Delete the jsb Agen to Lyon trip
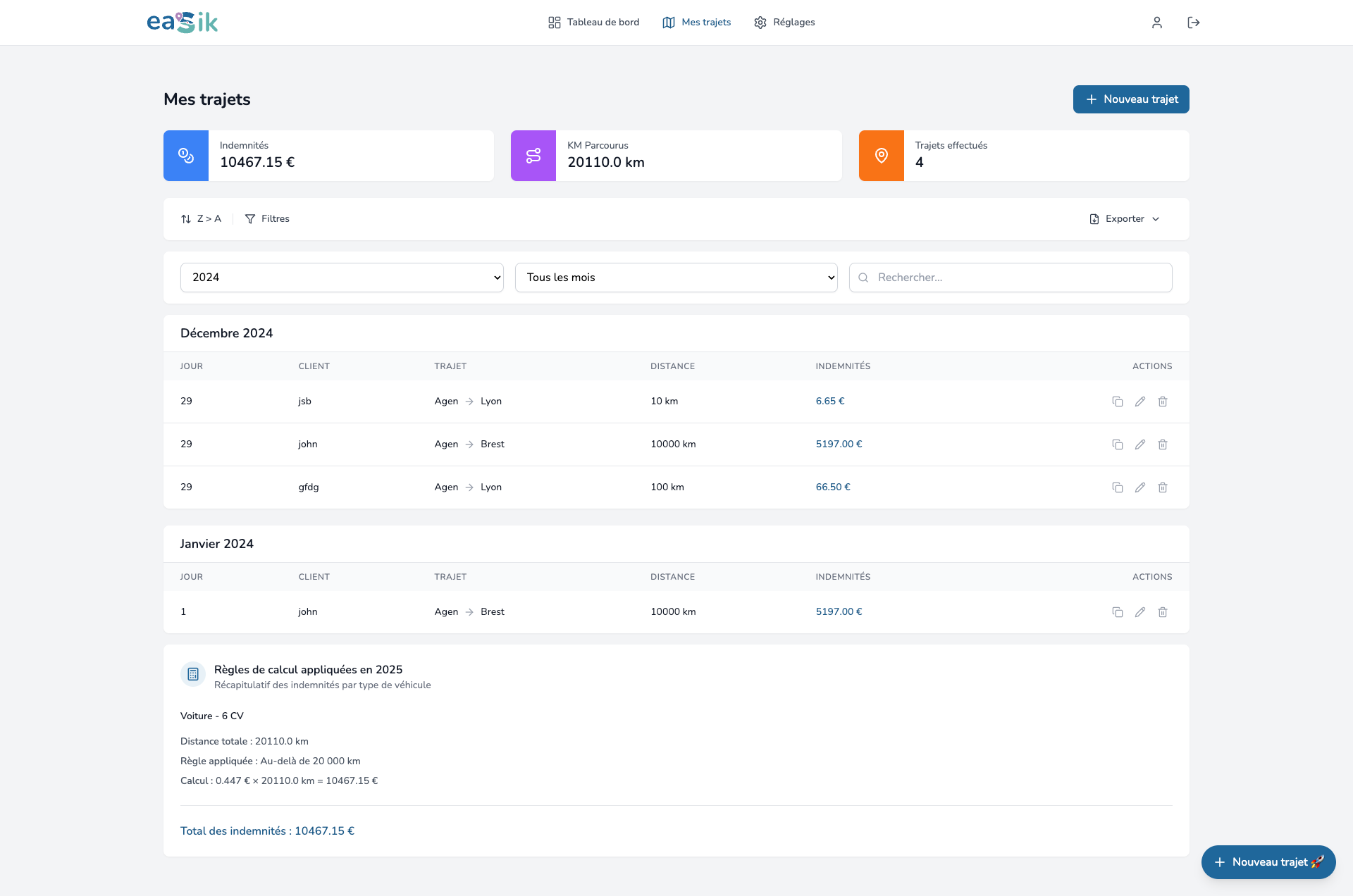This screenshot has height=896, width=1353. [1163, 402]
